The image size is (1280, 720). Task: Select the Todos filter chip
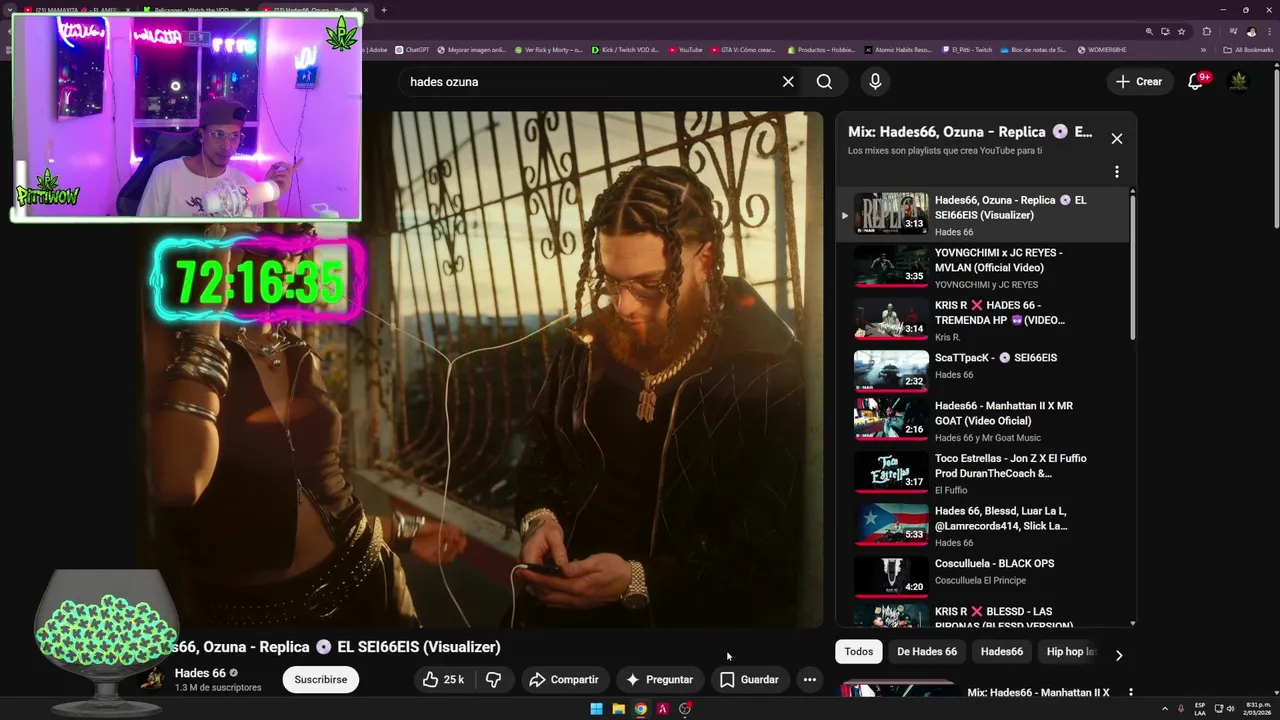click(x=858, y=652)
